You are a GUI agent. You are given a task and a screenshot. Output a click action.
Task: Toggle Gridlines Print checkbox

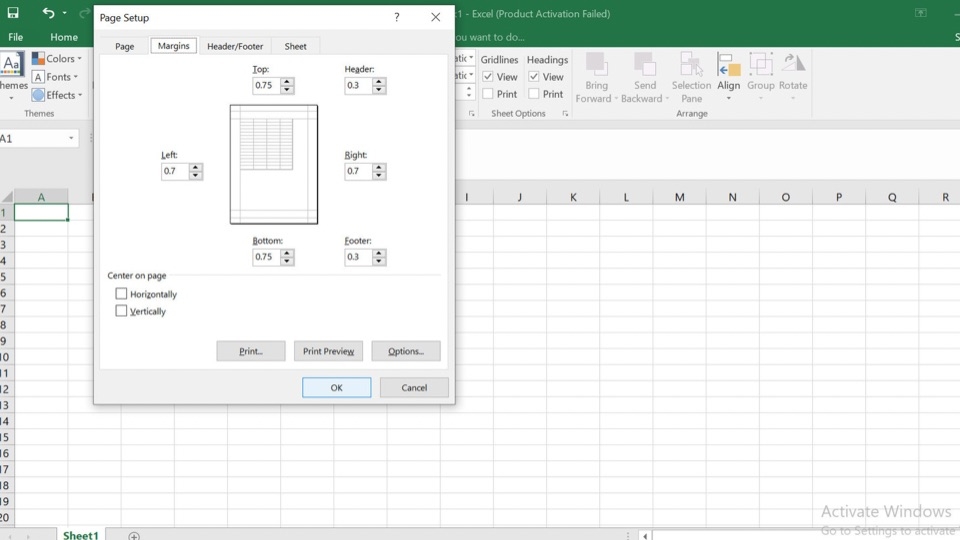pos(488,94)
